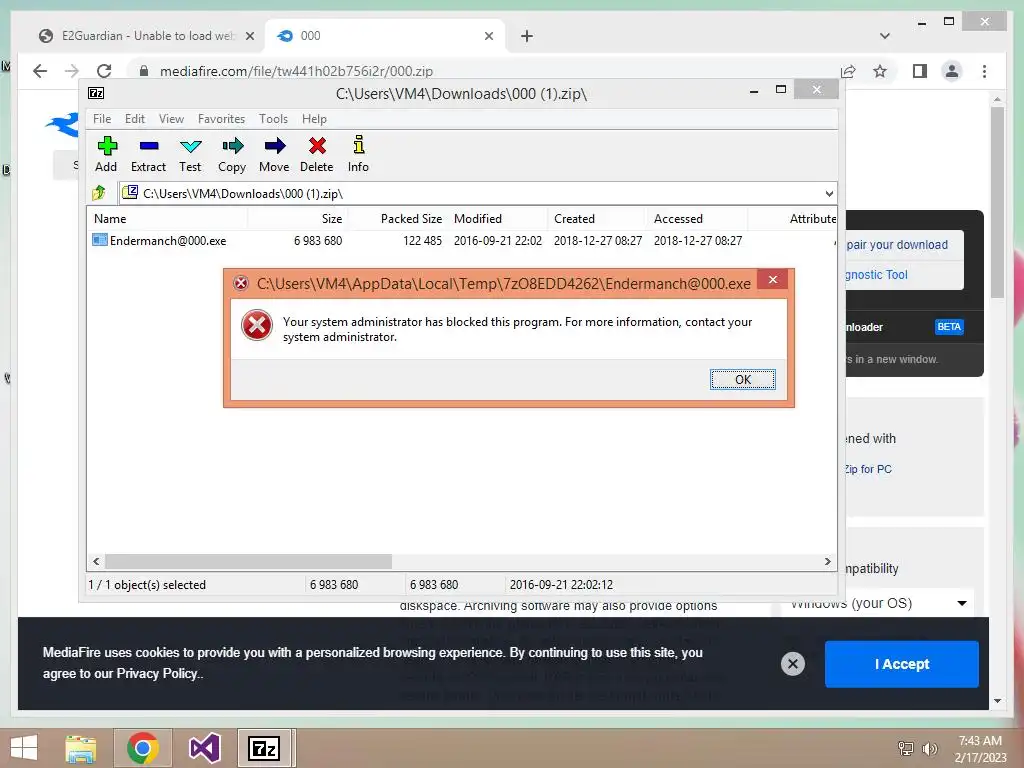
Task: Sort by the Name column header
Action: (167, 219)
